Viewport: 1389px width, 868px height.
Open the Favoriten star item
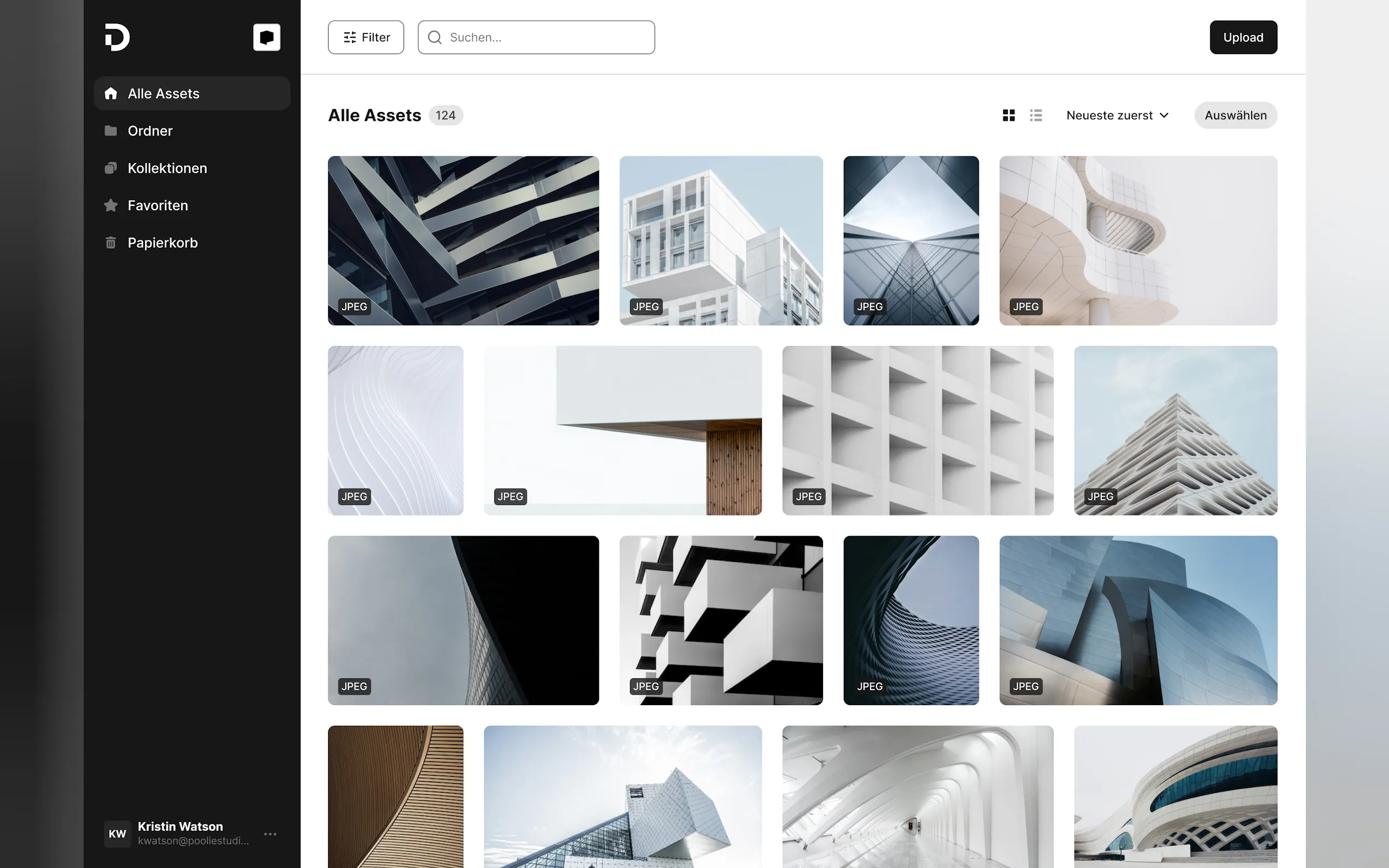click(x=157, y=206)
